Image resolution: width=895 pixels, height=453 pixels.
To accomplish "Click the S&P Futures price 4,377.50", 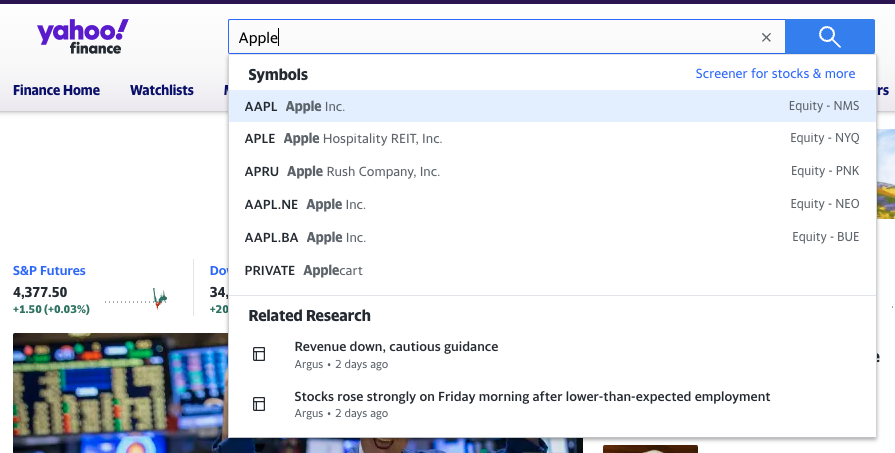I will click(40, 292).
